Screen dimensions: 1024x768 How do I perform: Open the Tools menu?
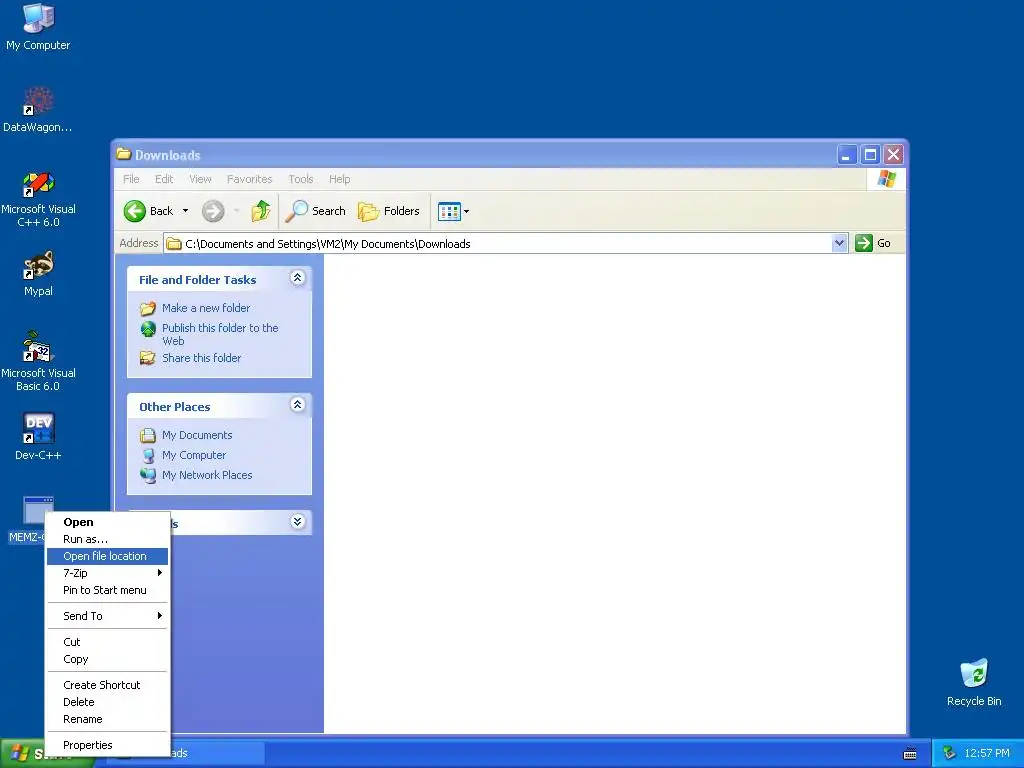pos(301,179)
